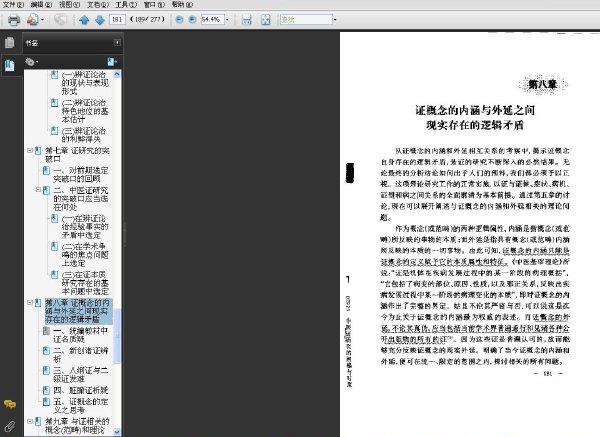This screenshot has height=437, width=600.
Task: Open dropdown arrow next to collaborate icon
Action: click(42, 20)
